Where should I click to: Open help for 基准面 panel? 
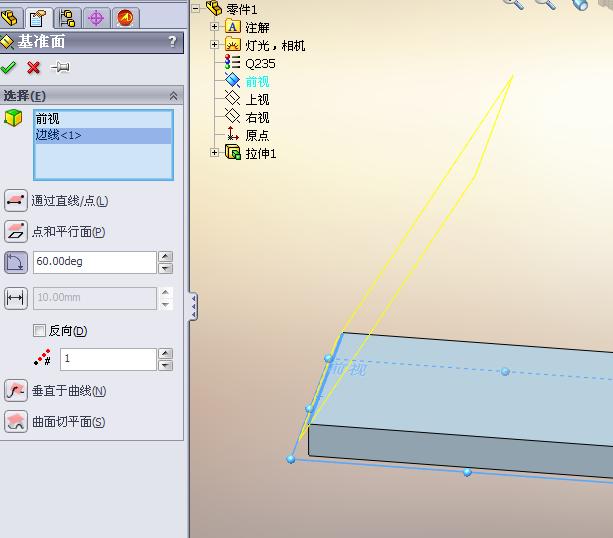[x=172, y=41]
